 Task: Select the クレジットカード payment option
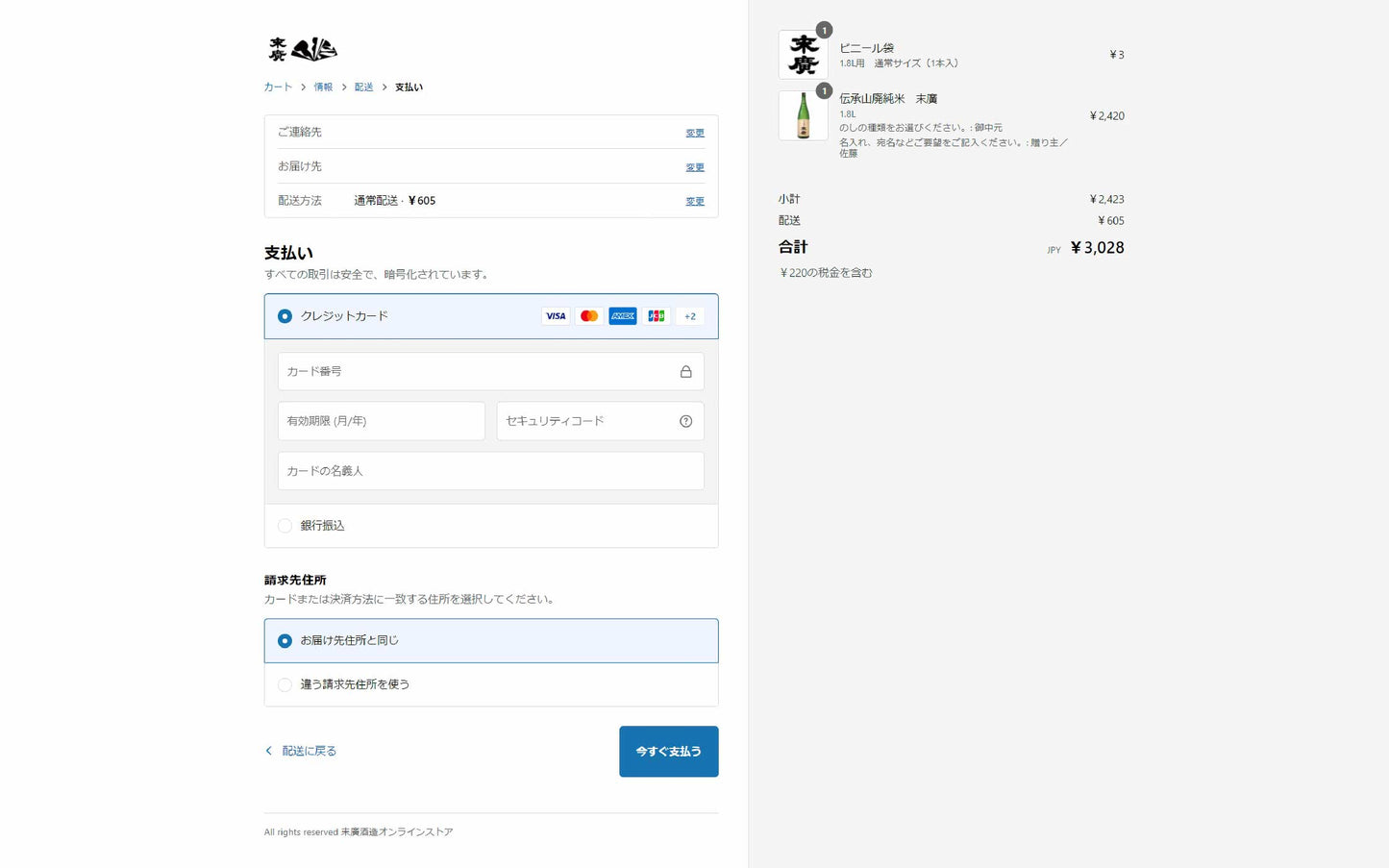(285, 316)
